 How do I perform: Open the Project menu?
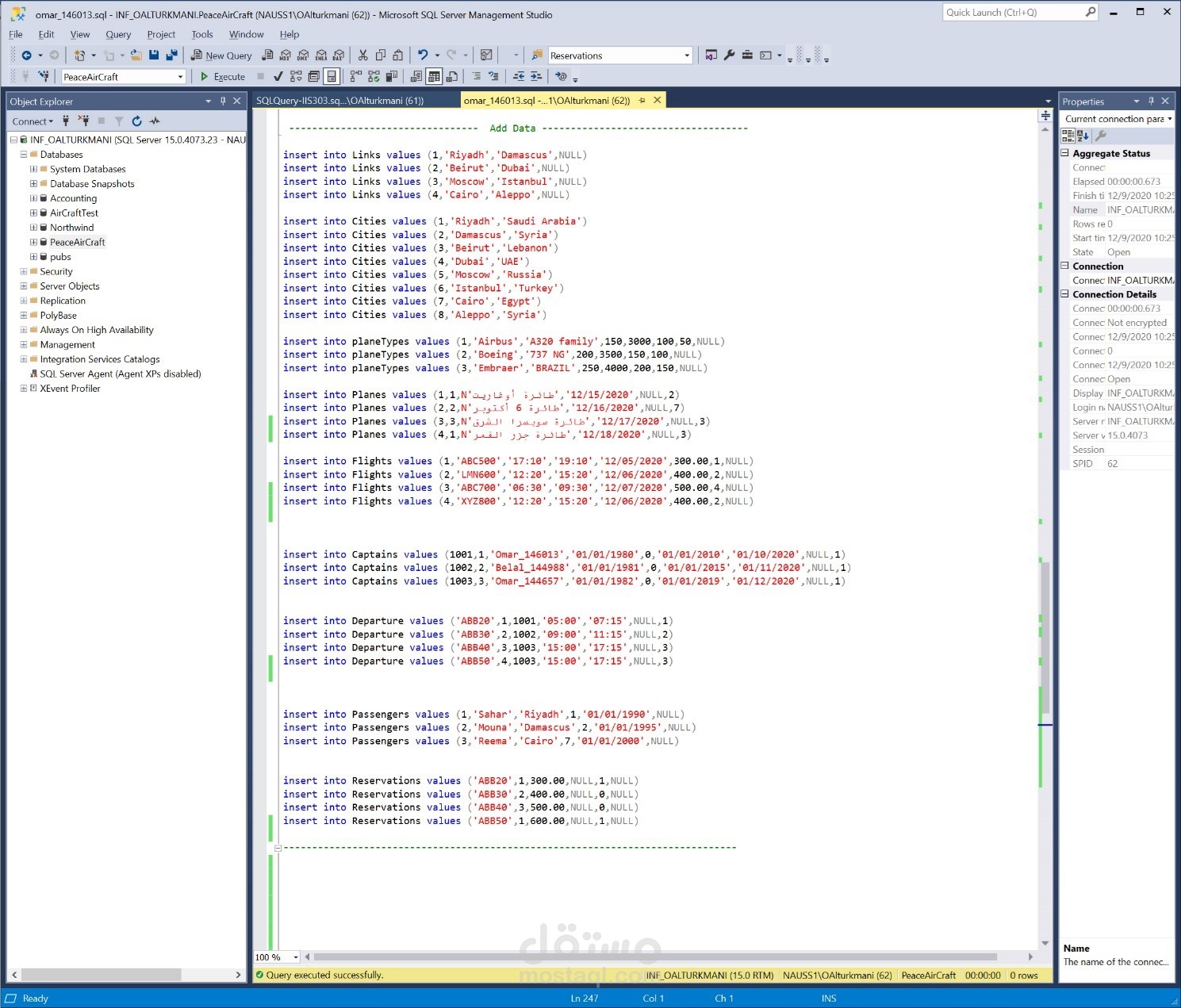coord(161,34)
